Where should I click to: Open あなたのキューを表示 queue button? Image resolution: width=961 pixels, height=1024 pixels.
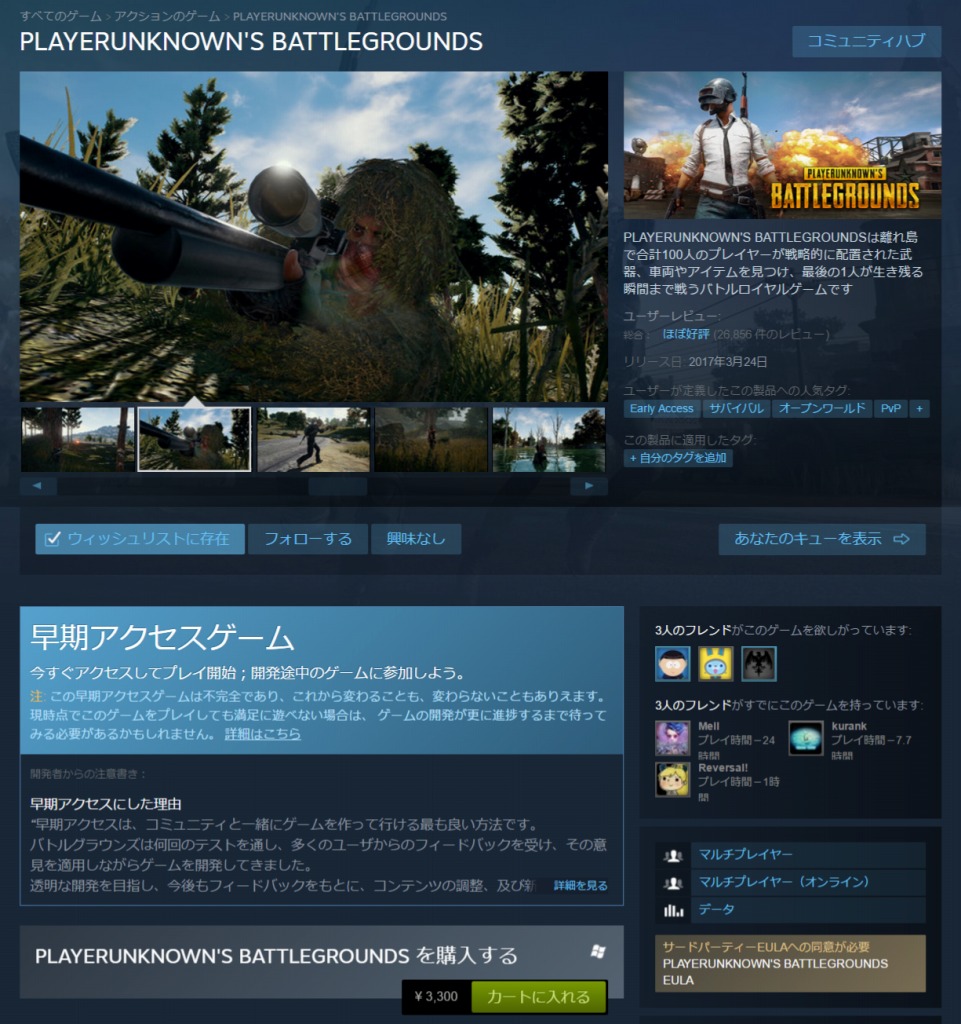[x=822, y=539]
